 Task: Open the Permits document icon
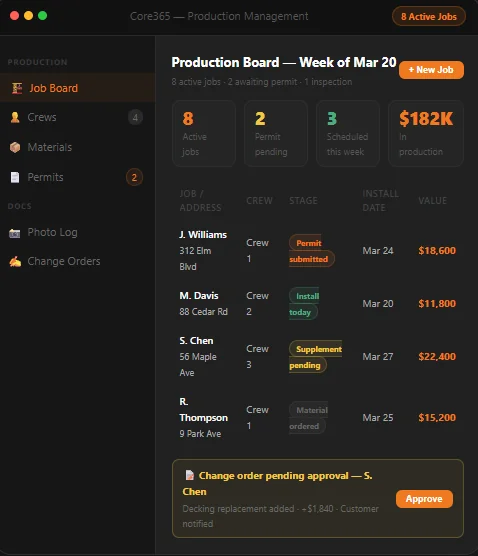(15, 177)
